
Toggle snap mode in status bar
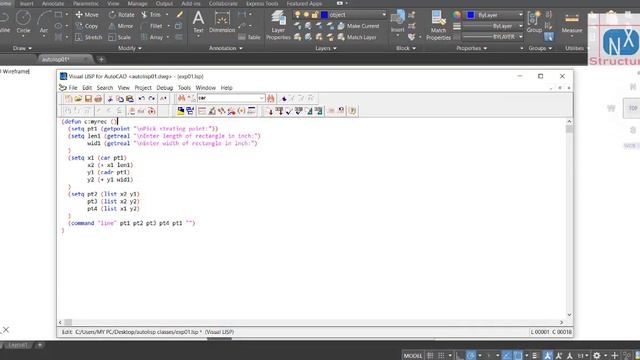[441, 356]
